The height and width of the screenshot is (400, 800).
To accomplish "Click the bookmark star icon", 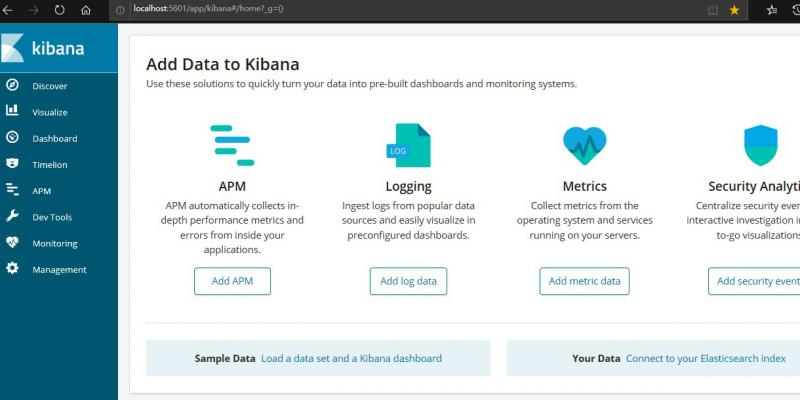I will tap(734, 9).
